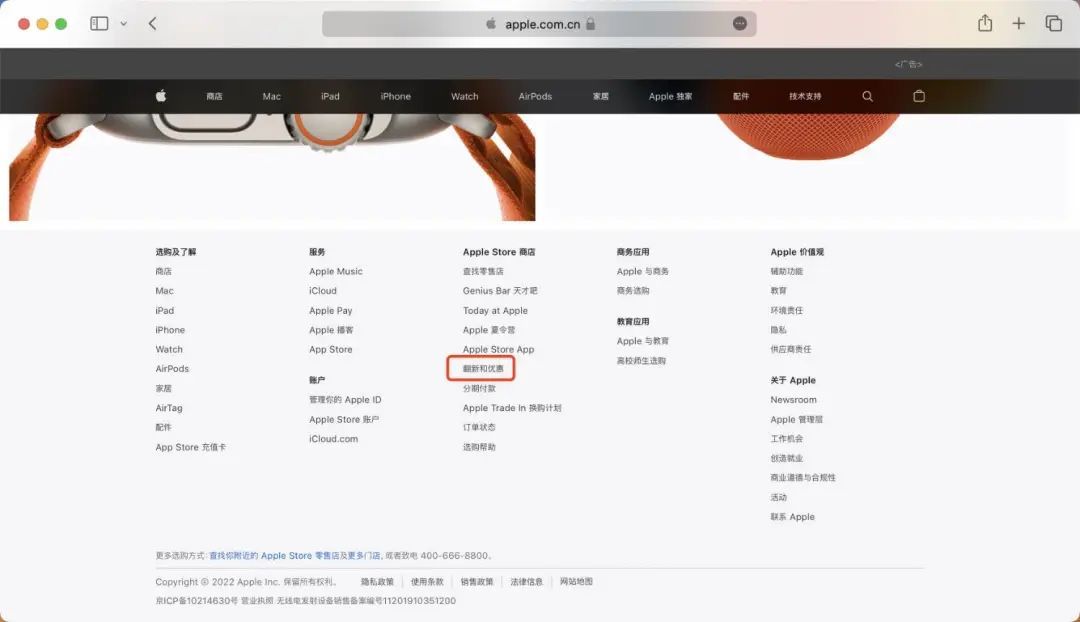Open AirPods in the top navigation
1080x622 pixels.
click(535, 96)
